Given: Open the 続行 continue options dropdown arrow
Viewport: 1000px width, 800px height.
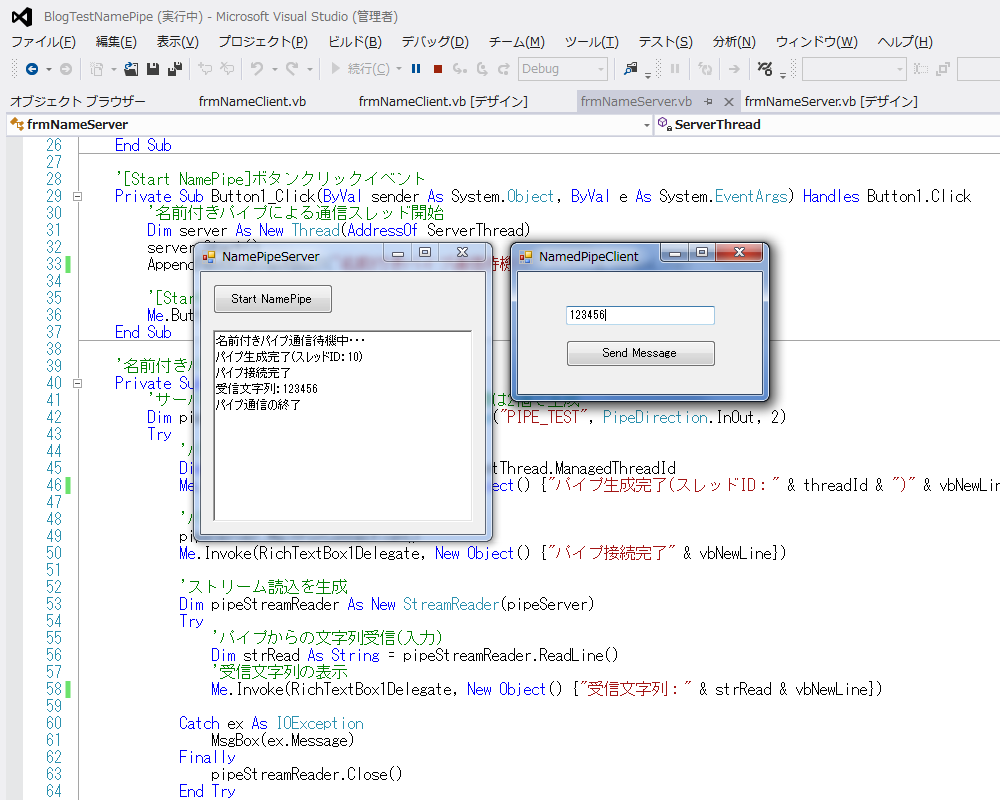Looking at the screenshot, I should [x=399, y=69].
